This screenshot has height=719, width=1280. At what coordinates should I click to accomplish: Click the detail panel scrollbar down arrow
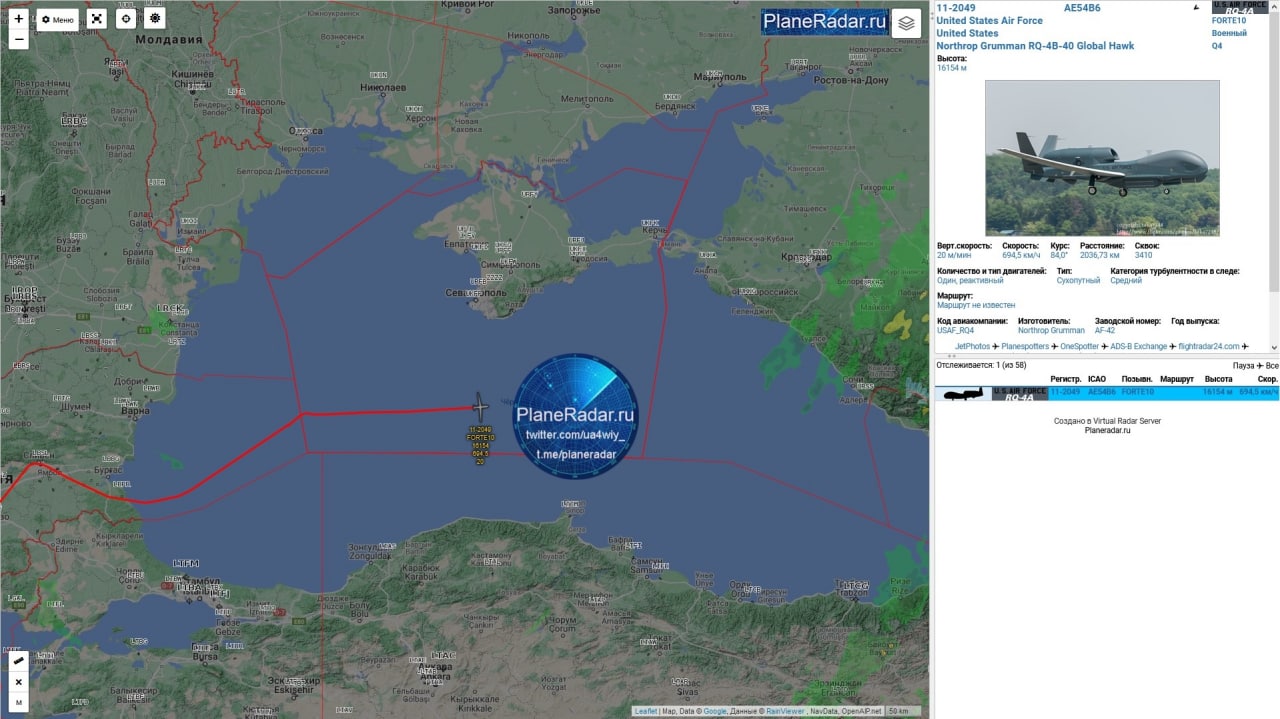coord(1274,346)
